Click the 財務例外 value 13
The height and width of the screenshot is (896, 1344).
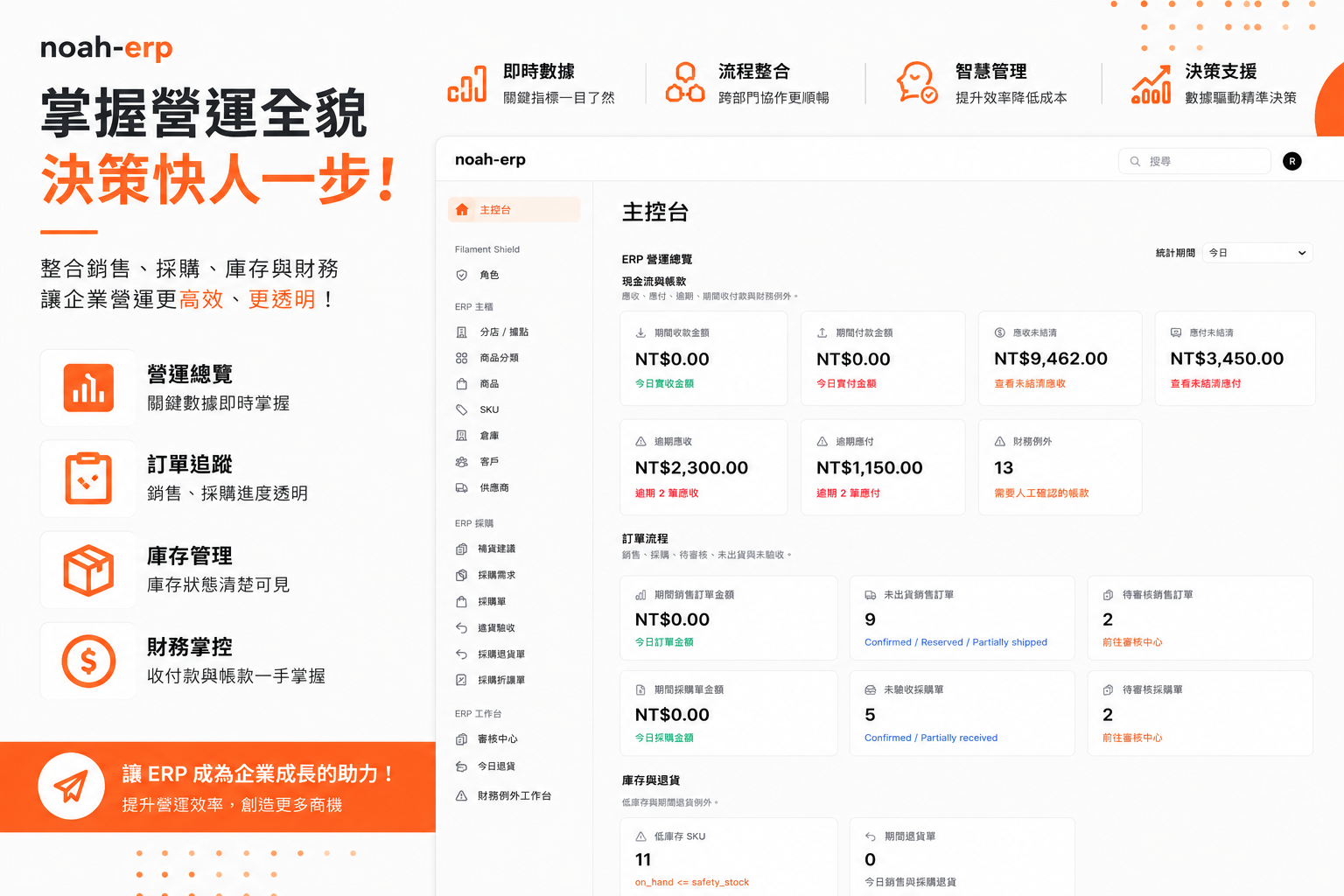1004,468
